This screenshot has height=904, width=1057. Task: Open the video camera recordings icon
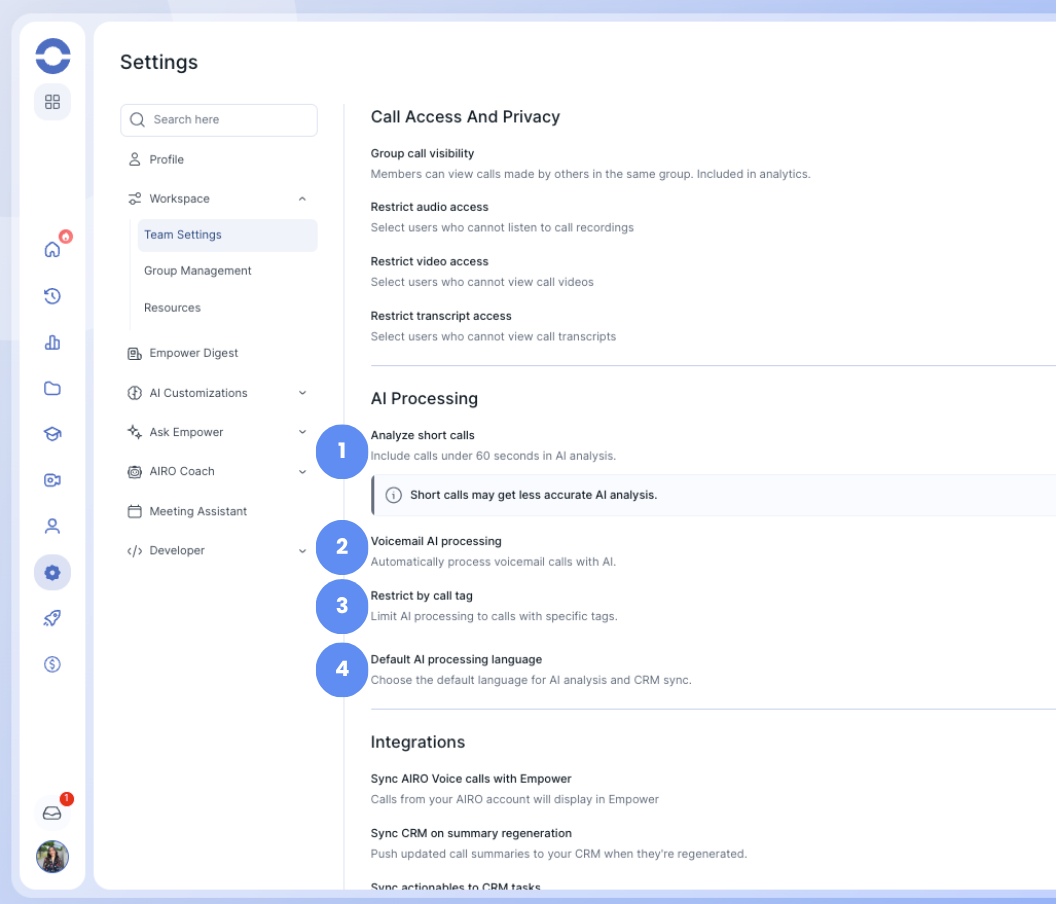[x=53, y=480]
